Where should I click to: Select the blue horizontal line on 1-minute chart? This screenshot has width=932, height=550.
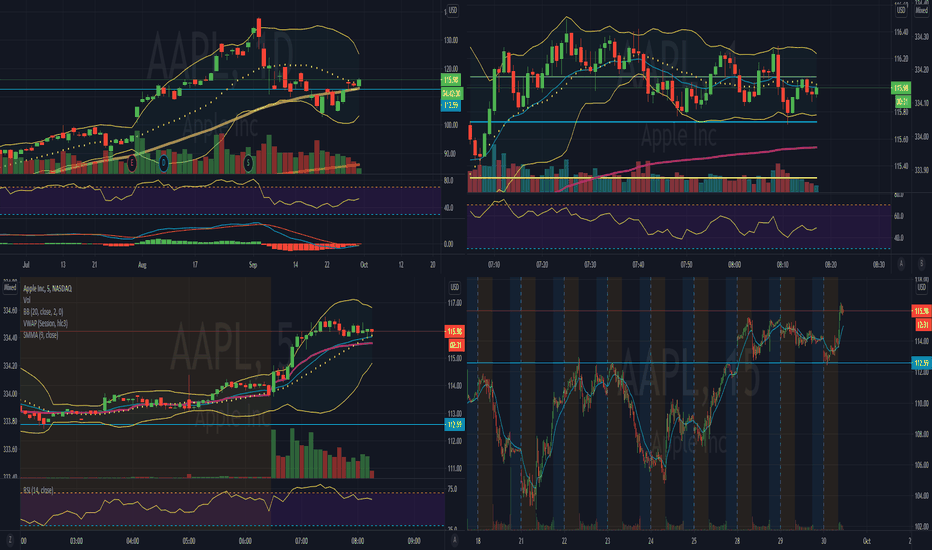coord(643,122)
